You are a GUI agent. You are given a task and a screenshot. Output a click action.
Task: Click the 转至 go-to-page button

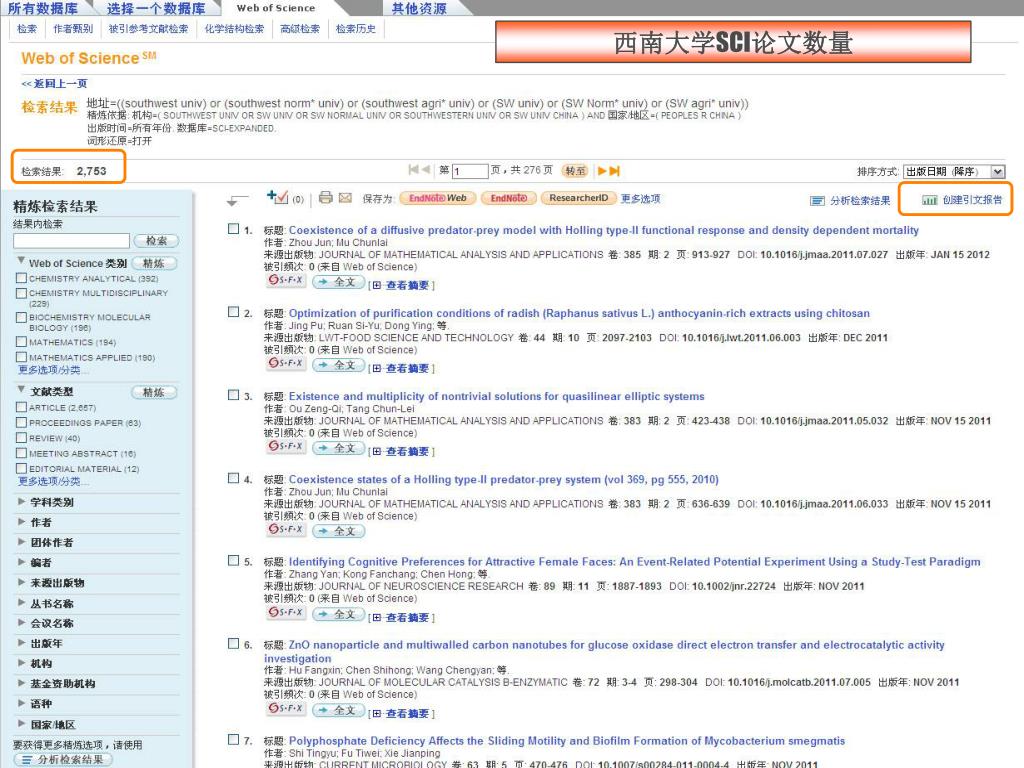(x=575, y=171)
